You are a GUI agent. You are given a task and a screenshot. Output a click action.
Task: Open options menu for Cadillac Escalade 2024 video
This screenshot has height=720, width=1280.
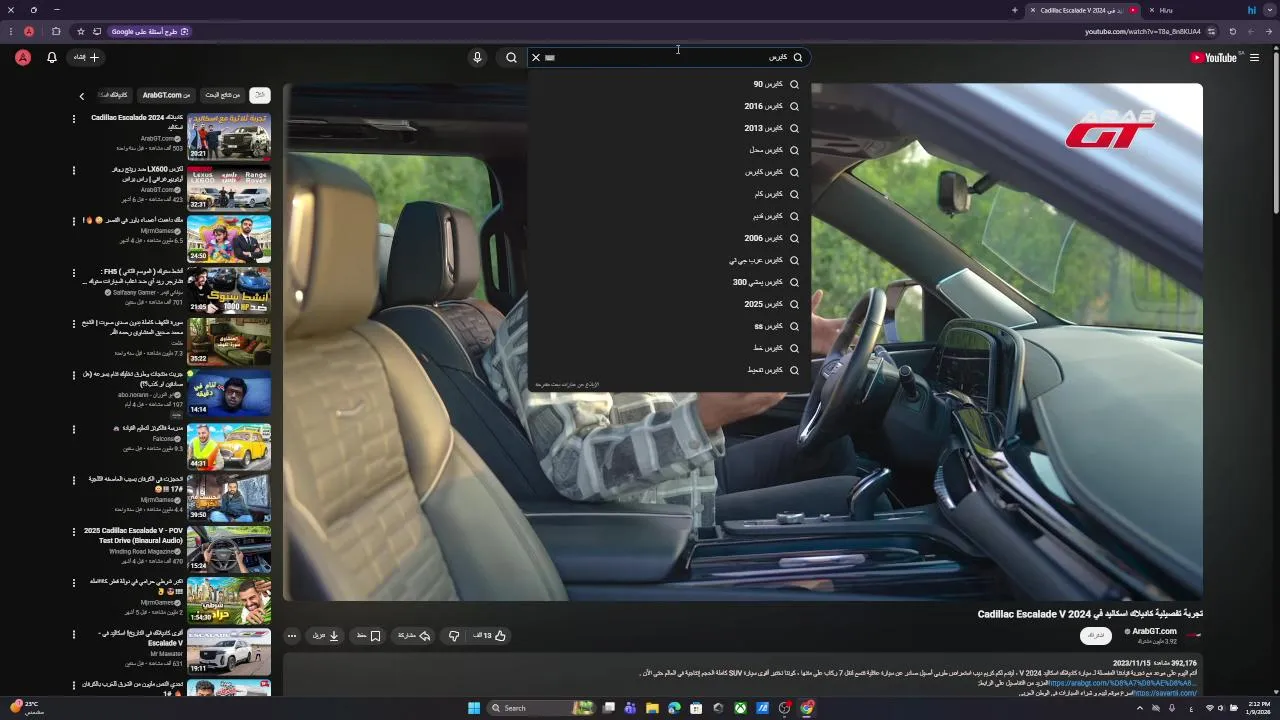73,119
